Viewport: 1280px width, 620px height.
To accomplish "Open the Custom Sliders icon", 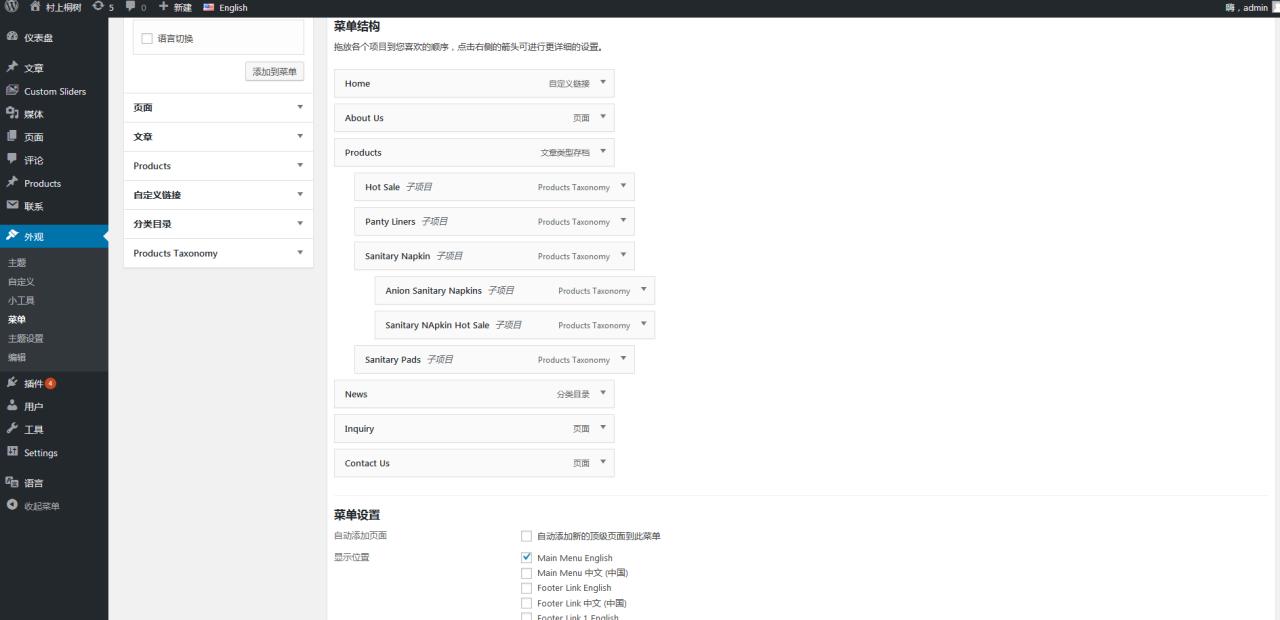I will tap(12, 90).
